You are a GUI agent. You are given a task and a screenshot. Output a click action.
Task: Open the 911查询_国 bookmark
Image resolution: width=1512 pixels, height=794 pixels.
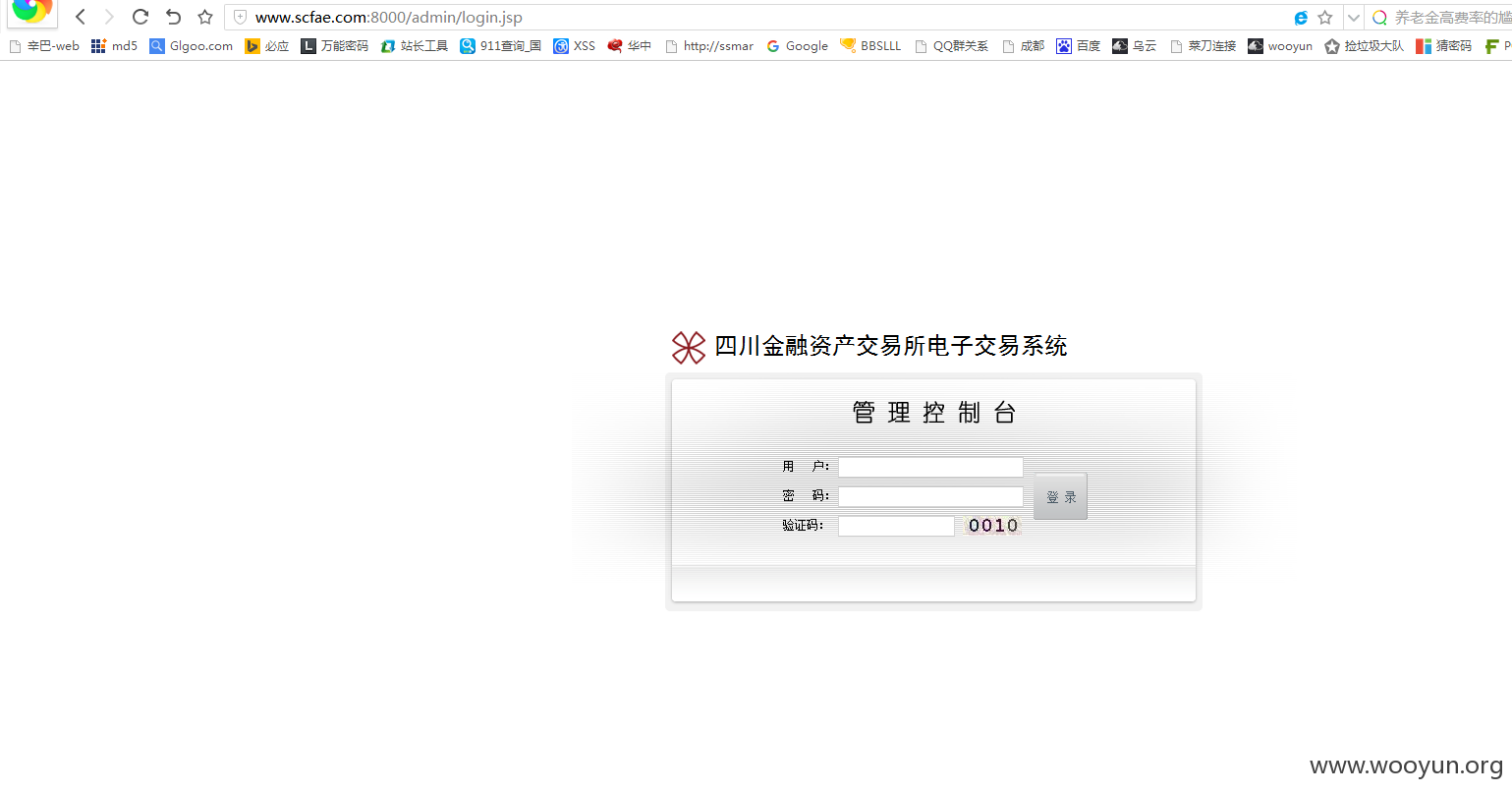(501, 46)
